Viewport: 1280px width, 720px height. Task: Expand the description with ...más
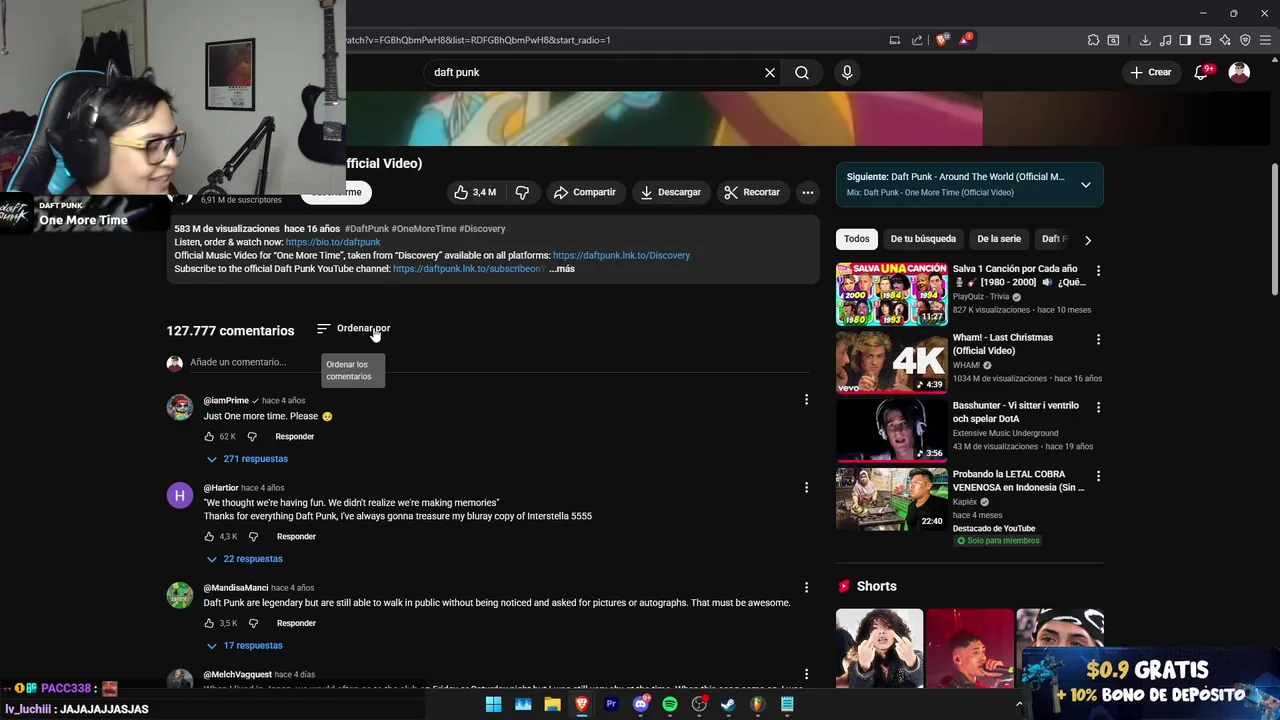[562, 269]
